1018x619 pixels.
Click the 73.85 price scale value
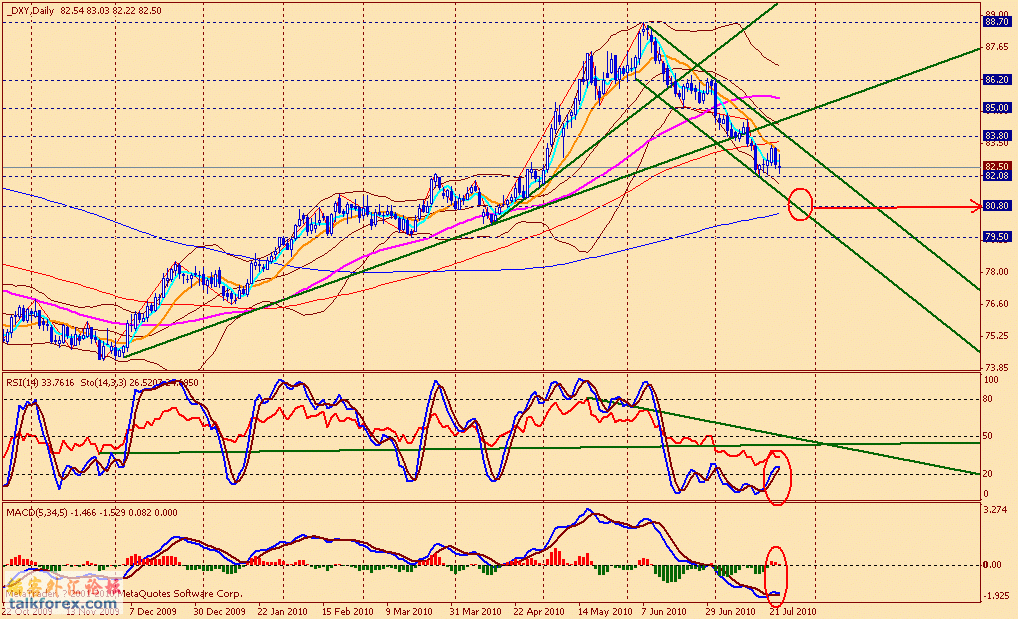pyautogui.click(x=996, y=367)
